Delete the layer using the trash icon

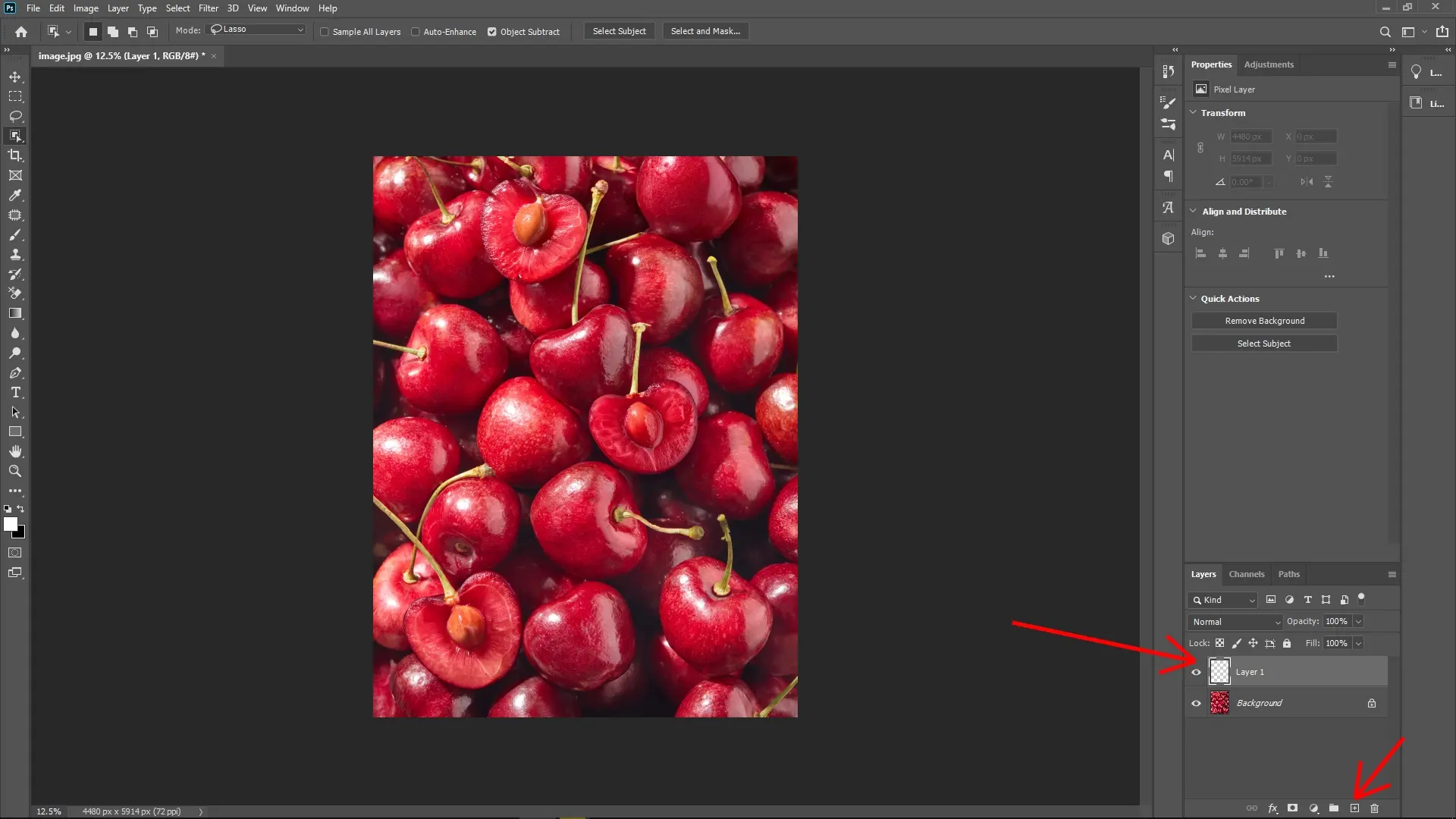pos(1374,808)
